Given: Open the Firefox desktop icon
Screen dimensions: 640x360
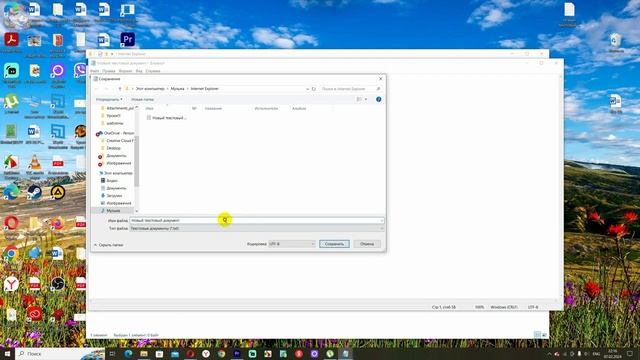Looking at the screenshot, I should (x=58, y=223).
